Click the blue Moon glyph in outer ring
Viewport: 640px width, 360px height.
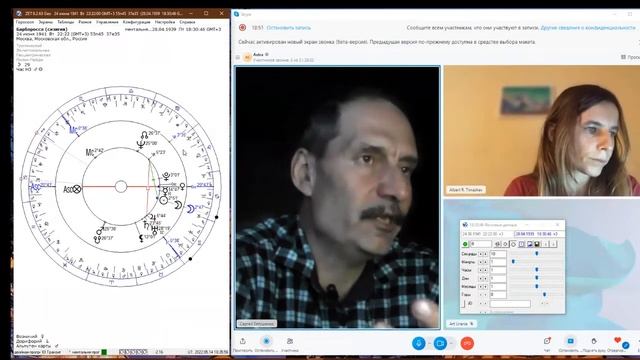(190, 209)
